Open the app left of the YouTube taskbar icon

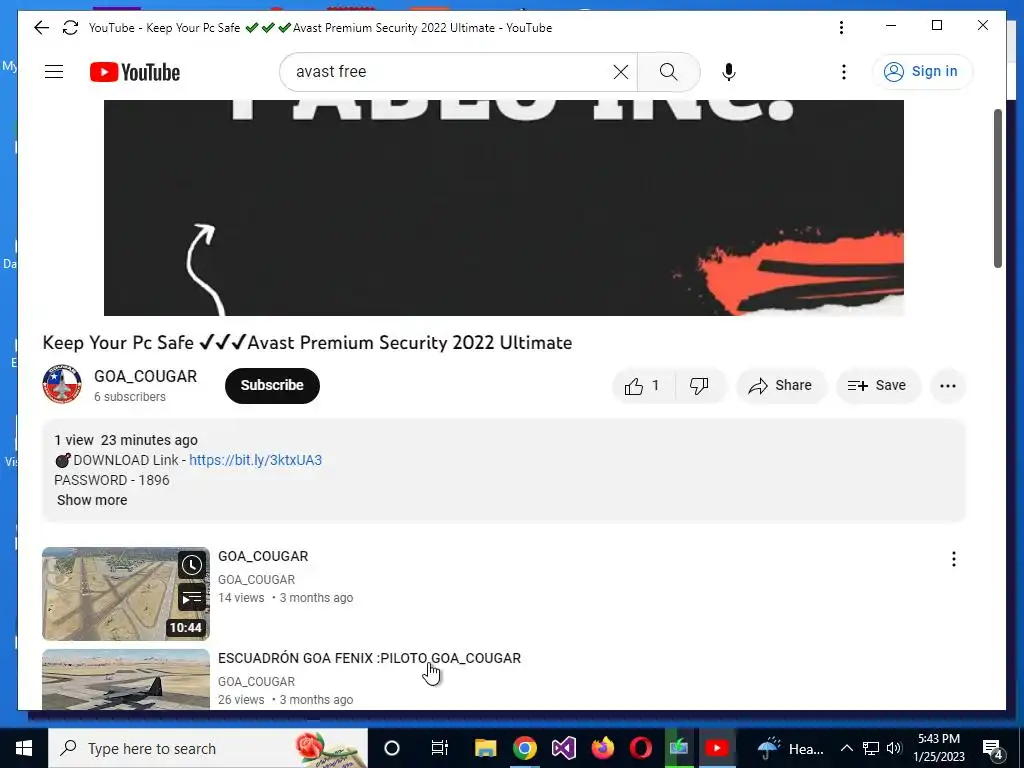679,748
